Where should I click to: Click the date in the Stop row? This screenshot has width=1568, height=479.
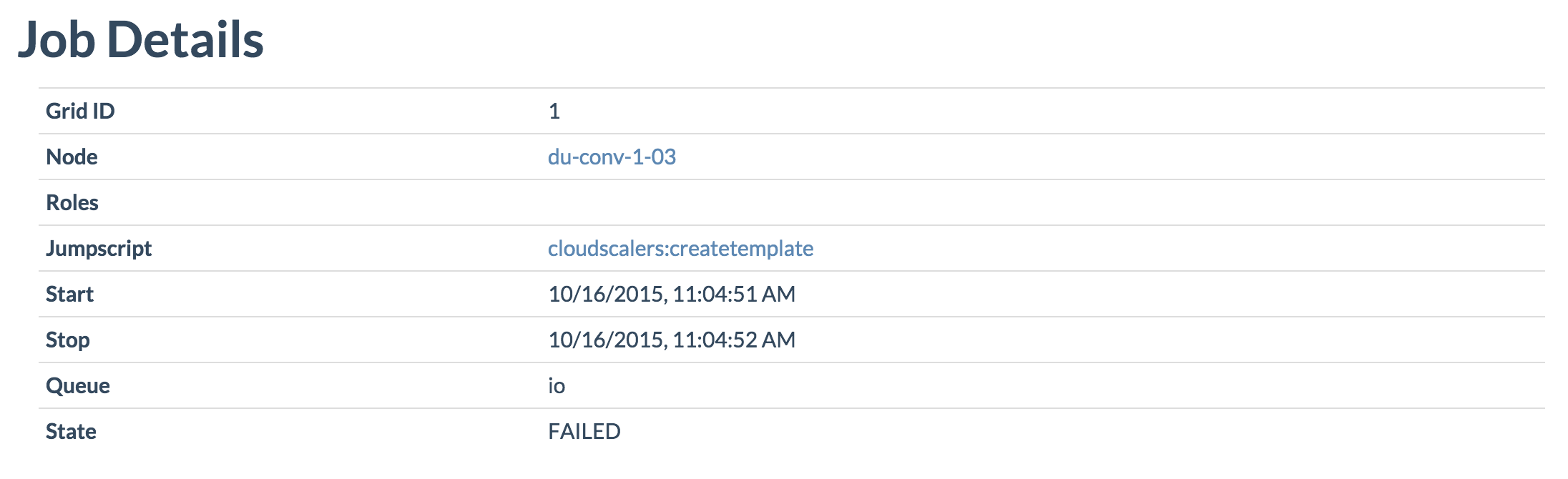coord(607,340)
